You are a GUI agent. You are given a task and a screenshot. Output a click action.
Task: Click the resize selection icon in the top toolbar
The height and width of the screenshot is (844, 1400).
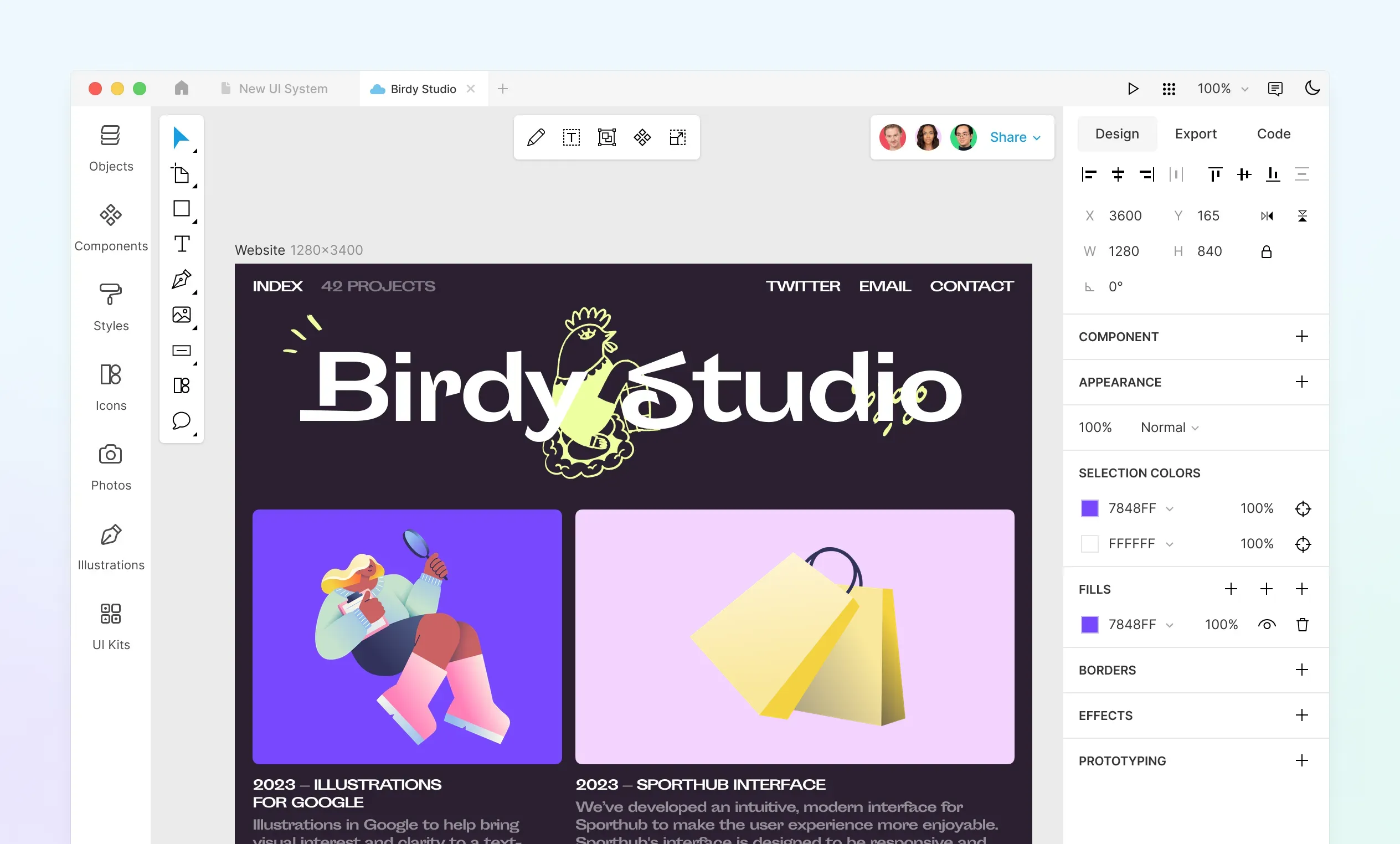(x=677, y=137)
